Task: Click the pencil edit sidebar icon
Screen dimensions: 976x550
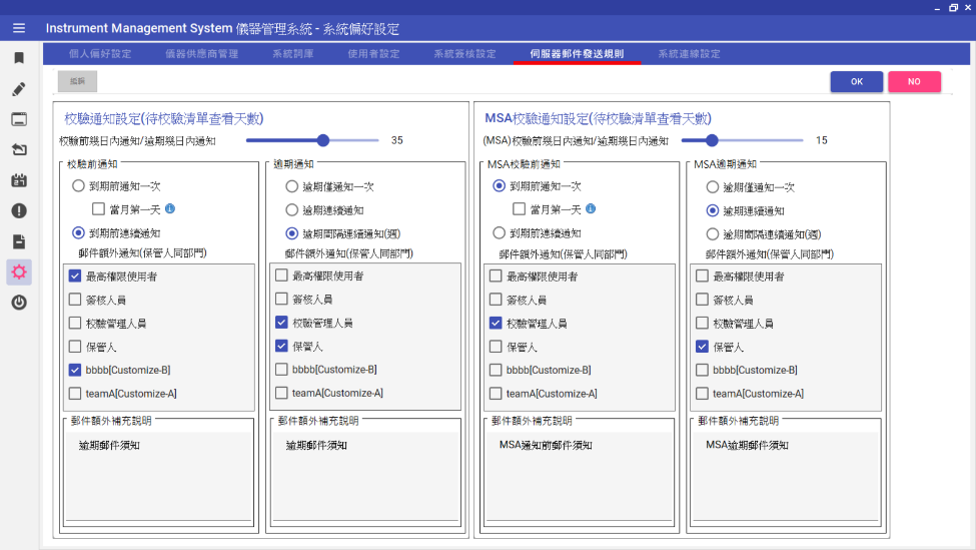Action: click(19, 89)
